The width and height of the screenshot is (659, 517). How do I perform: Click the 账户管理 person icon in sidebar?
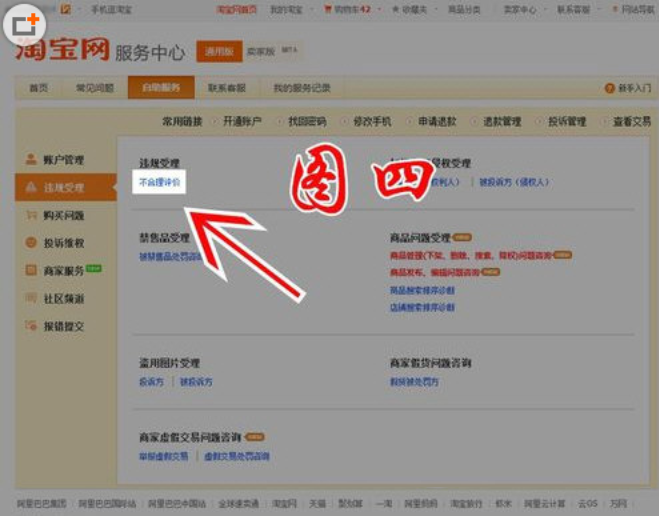pos(31,159)
